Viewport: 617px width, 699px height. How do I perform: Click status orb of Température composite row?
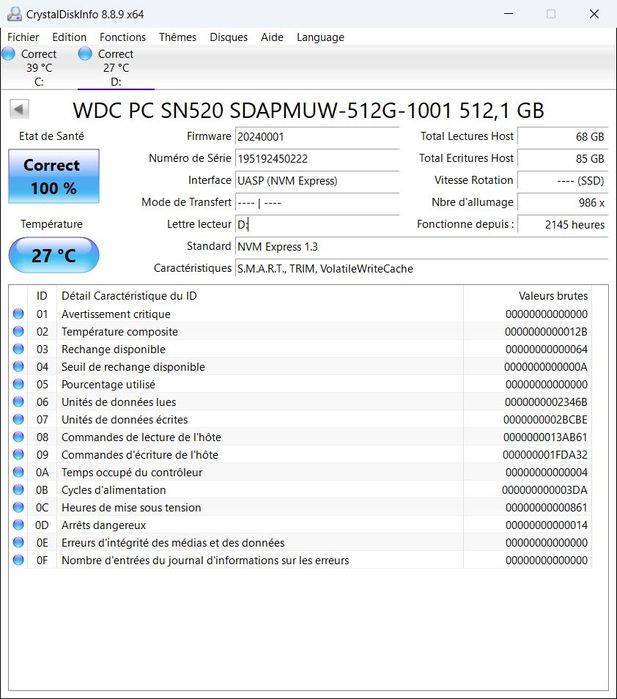coord(18,331)
